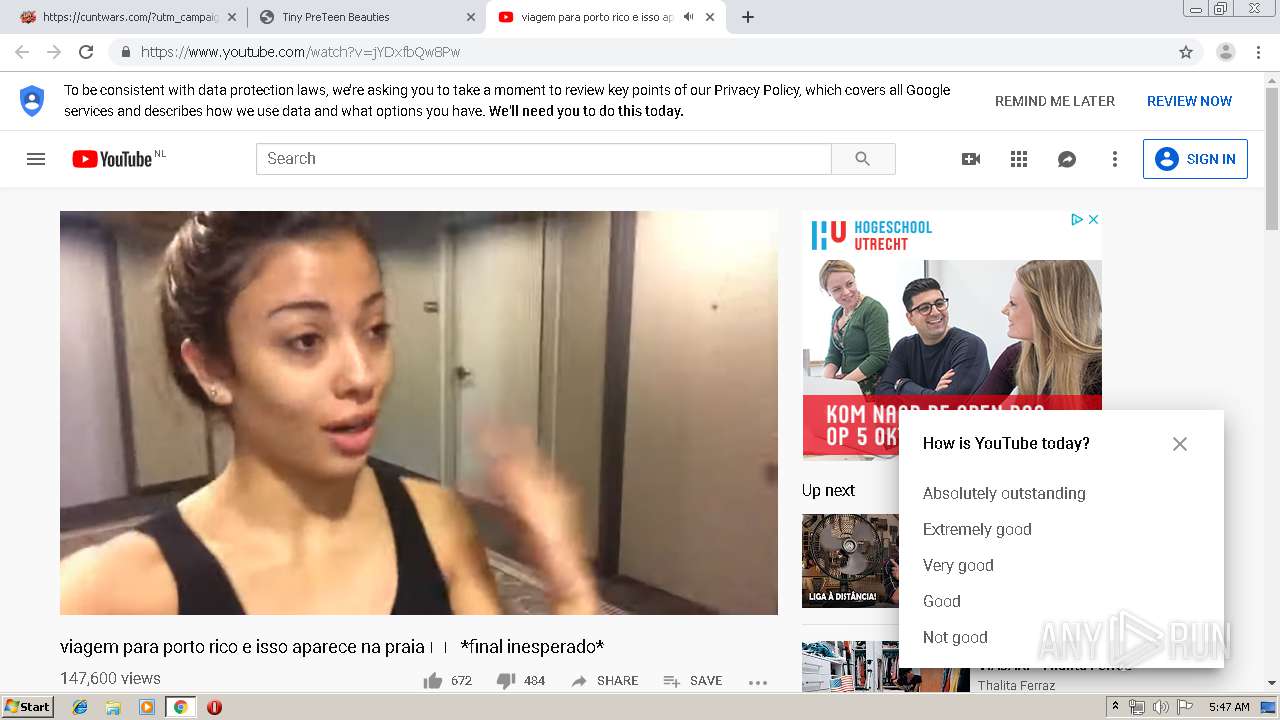Open the YouTube apps grid icon
1280x720 pixels.
point(1019,159)
